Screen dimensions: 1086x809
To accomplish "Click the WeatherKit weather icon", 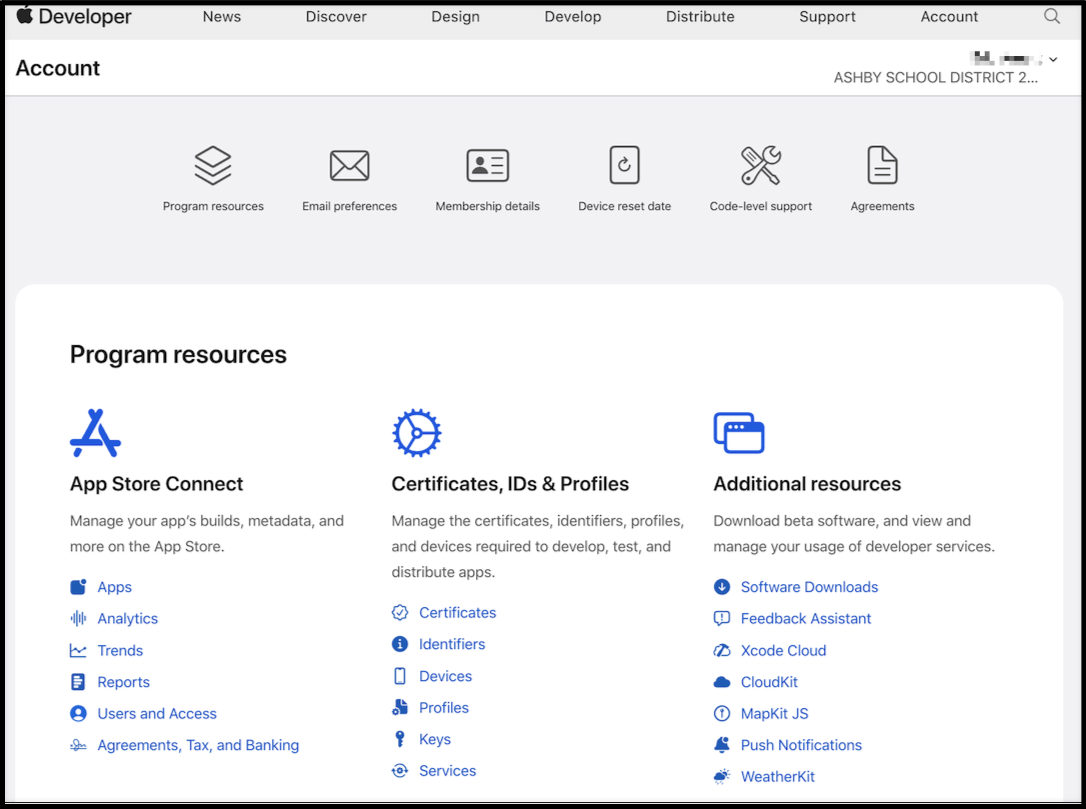I will (x=722, y=776).
